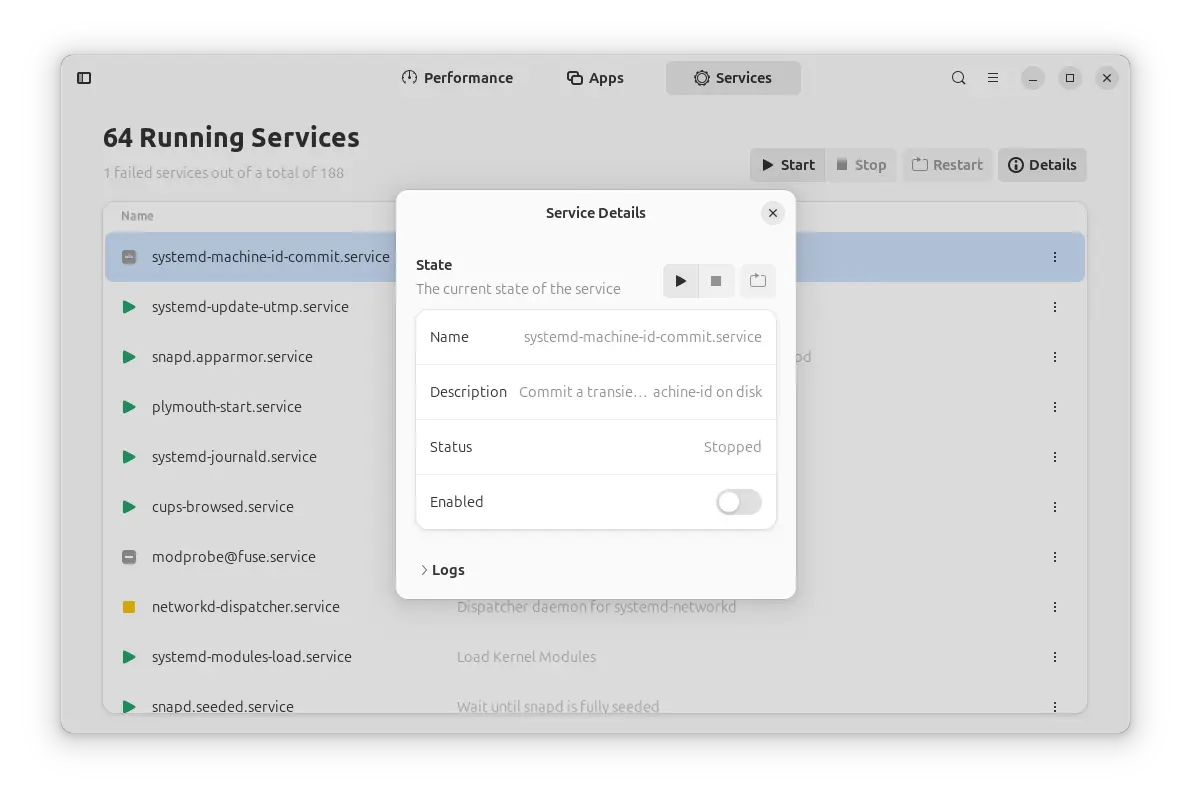Open the hamburger menu in the header bar
Viewport: 1191px width, 800px height.
[992, 77]
